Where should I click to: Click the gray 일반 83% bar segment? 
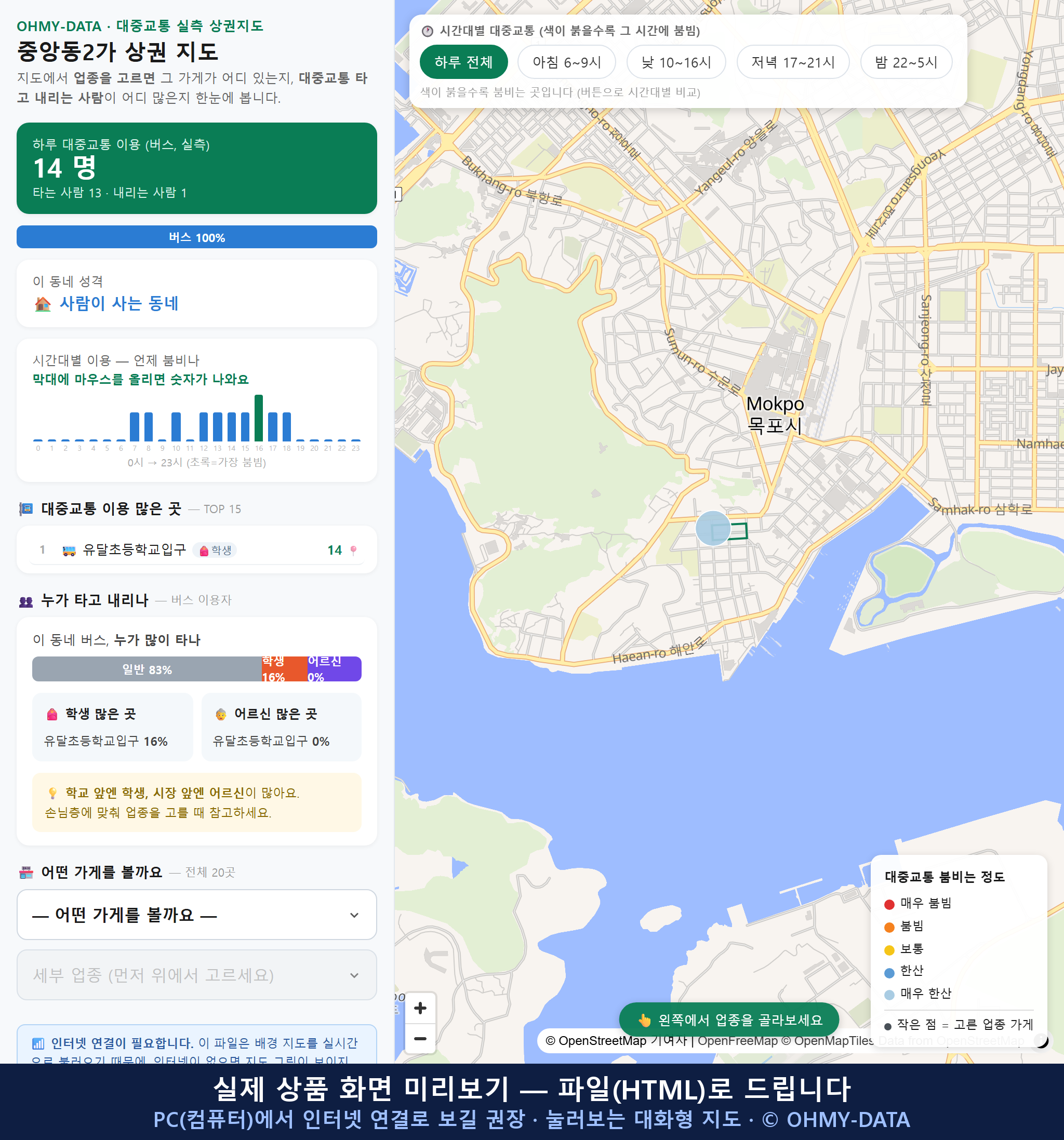[x=147, y=669]
